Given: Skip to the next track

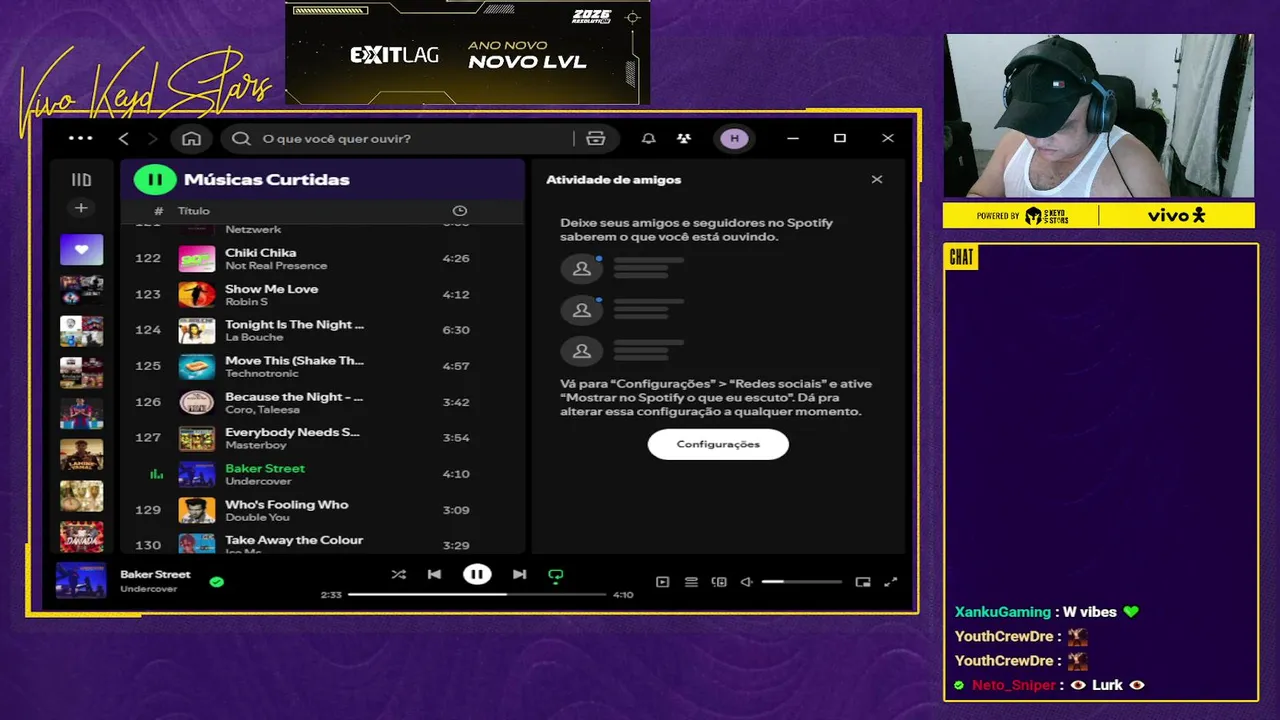Looking at the screenshot, I should [x=519, y=575].
